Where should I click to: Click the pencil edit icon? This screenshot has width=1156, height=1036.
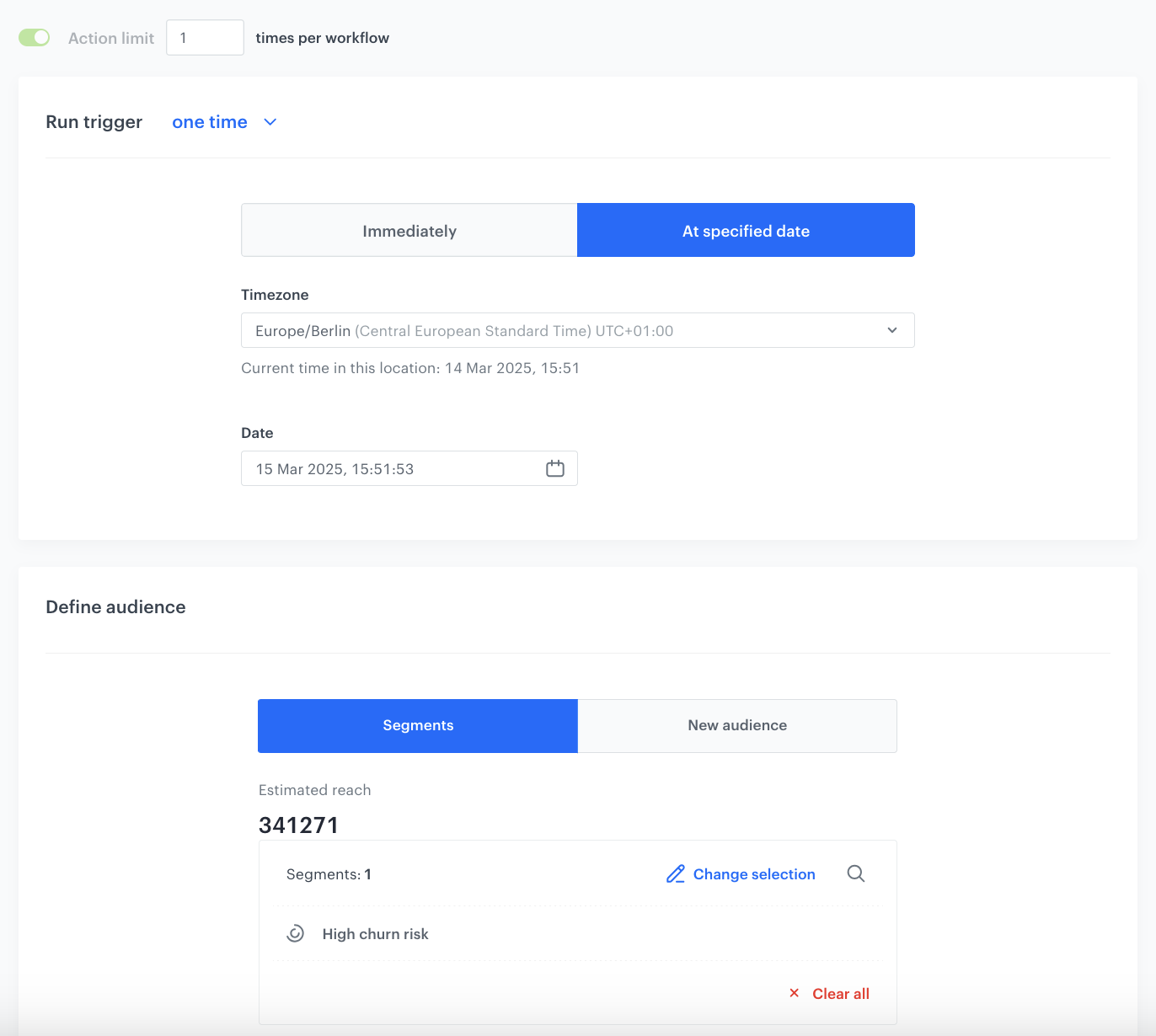coord(676,874)
